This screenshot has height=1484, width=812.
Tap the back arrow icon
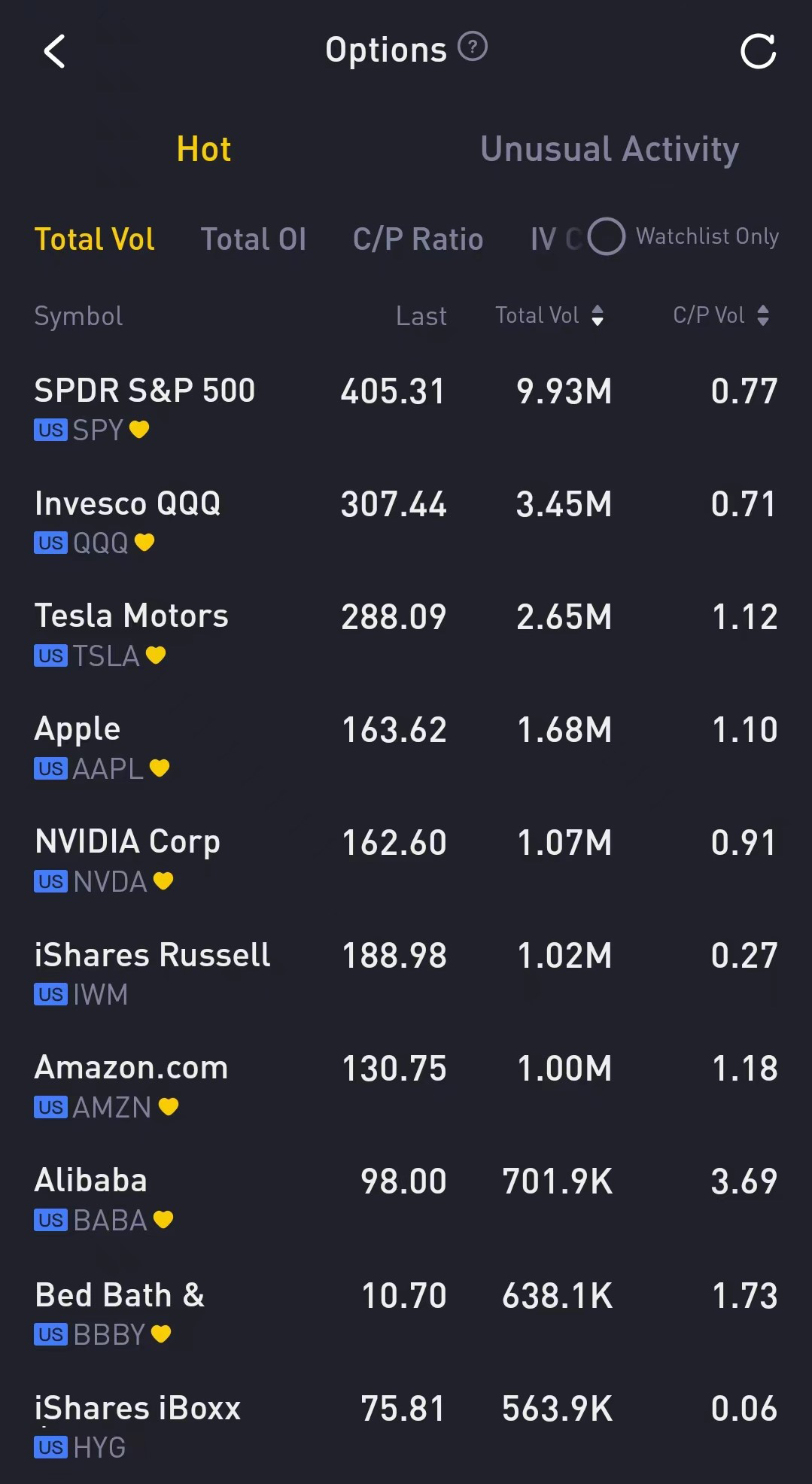pos(54,52)
